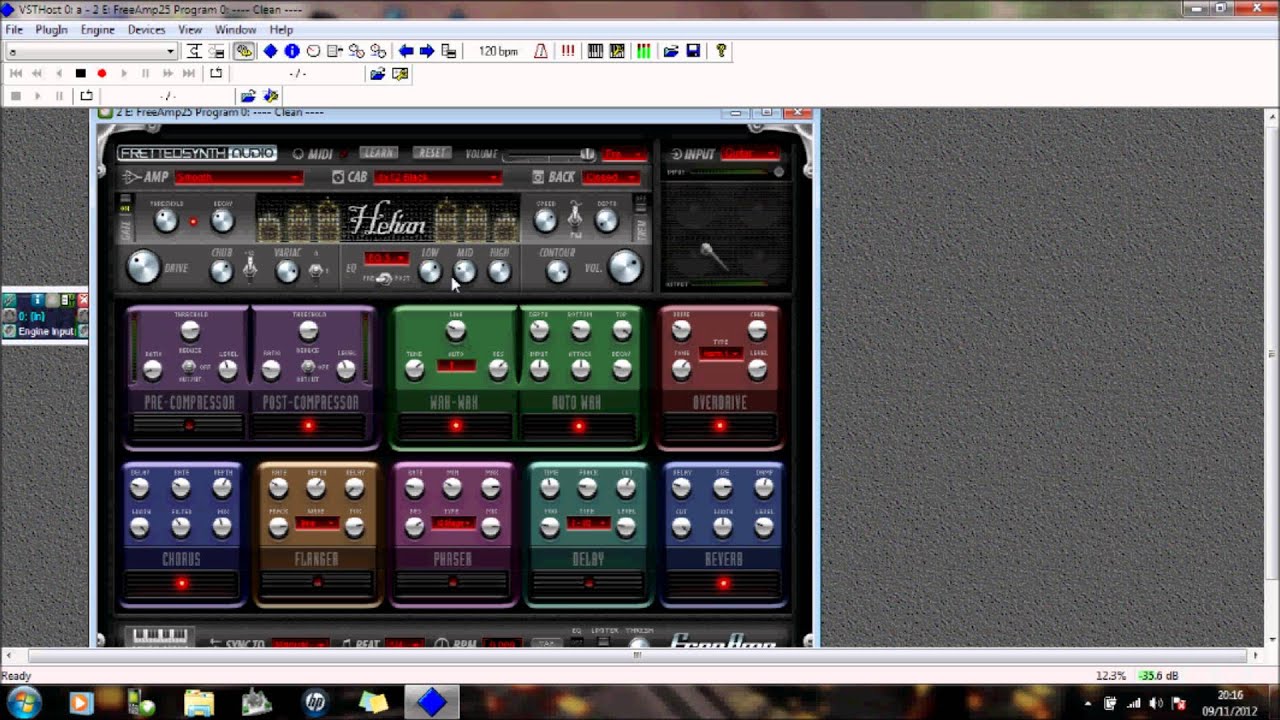Click the amp Drive knob
Screen dimensions: 1280x720
click(x=144, y=267)
